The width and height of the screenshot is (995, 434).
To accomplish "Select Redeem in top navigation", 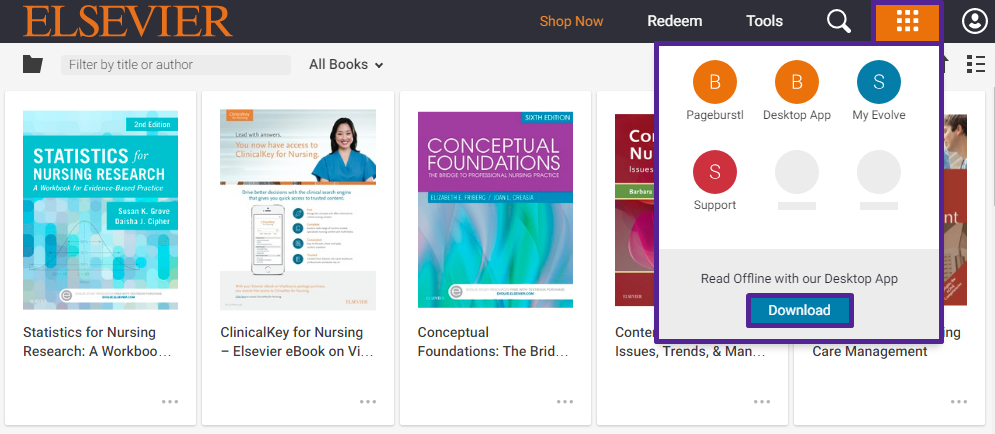I will [x=675, y=21].
